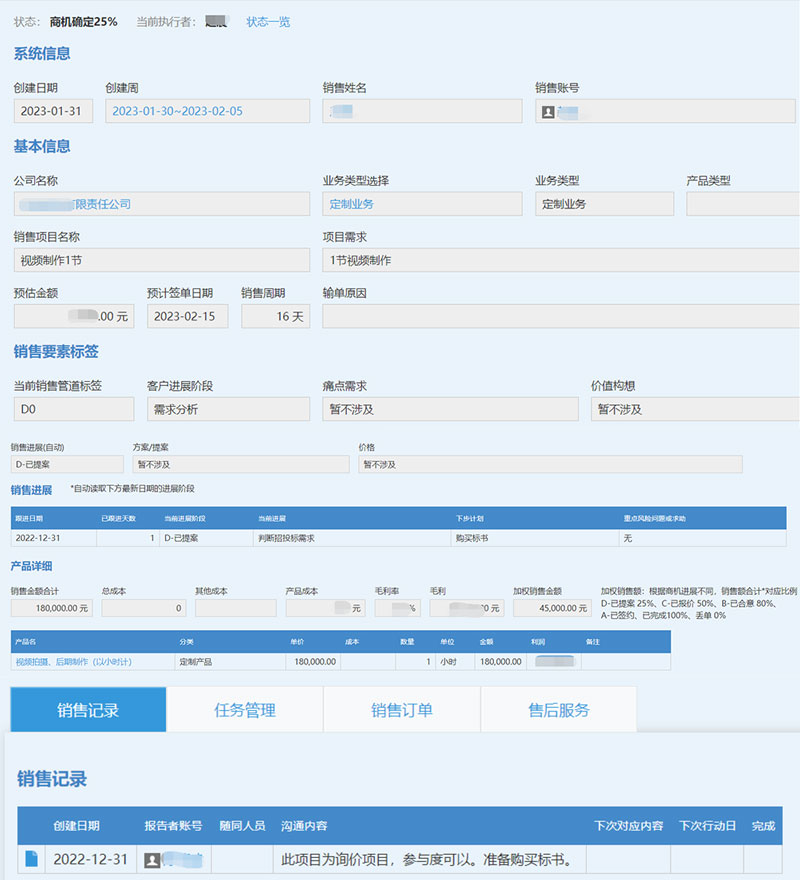Image resolution: width=800 pixels, height=880 pixels.
Task: Switch to the 任务管理 tab
Action: click(x=245, y=710)
